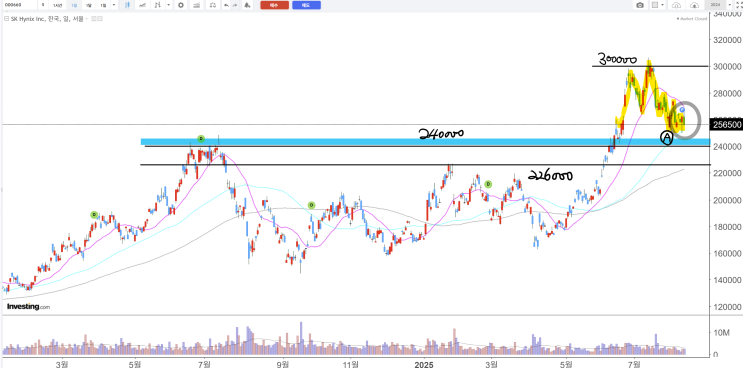
Task: Click 160000 on the price axis
Action: (727, 253)
